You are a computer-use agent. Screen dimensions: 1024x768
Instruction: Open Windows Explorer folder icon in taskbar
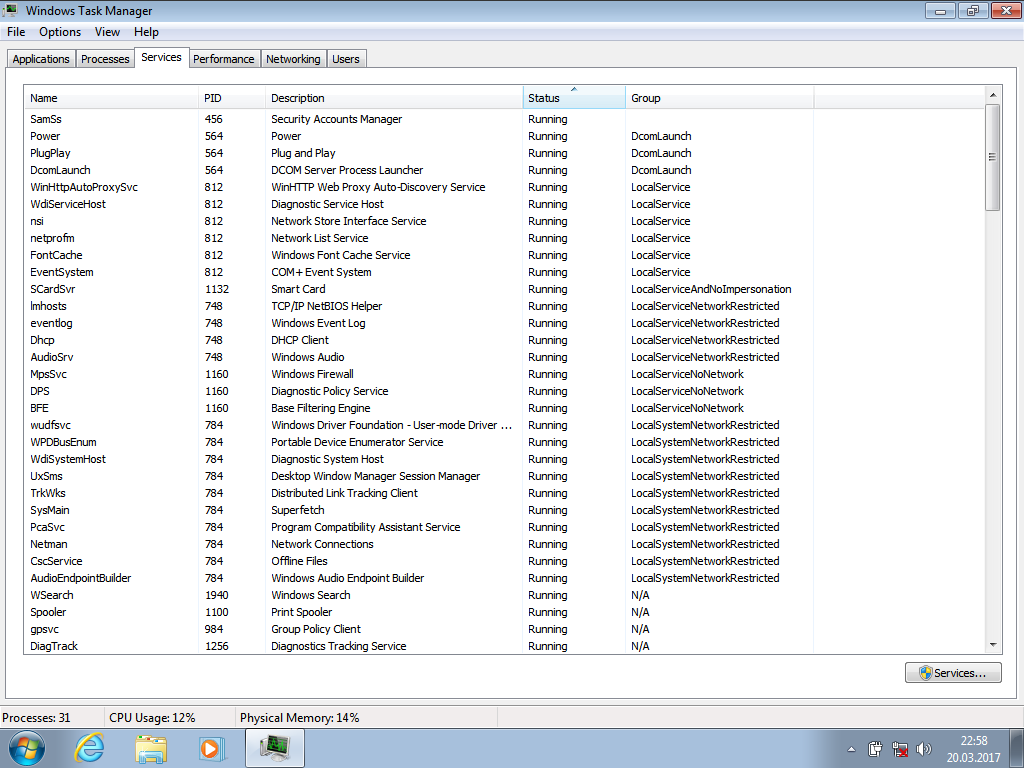pyautogui.click(x=151, y=748)
